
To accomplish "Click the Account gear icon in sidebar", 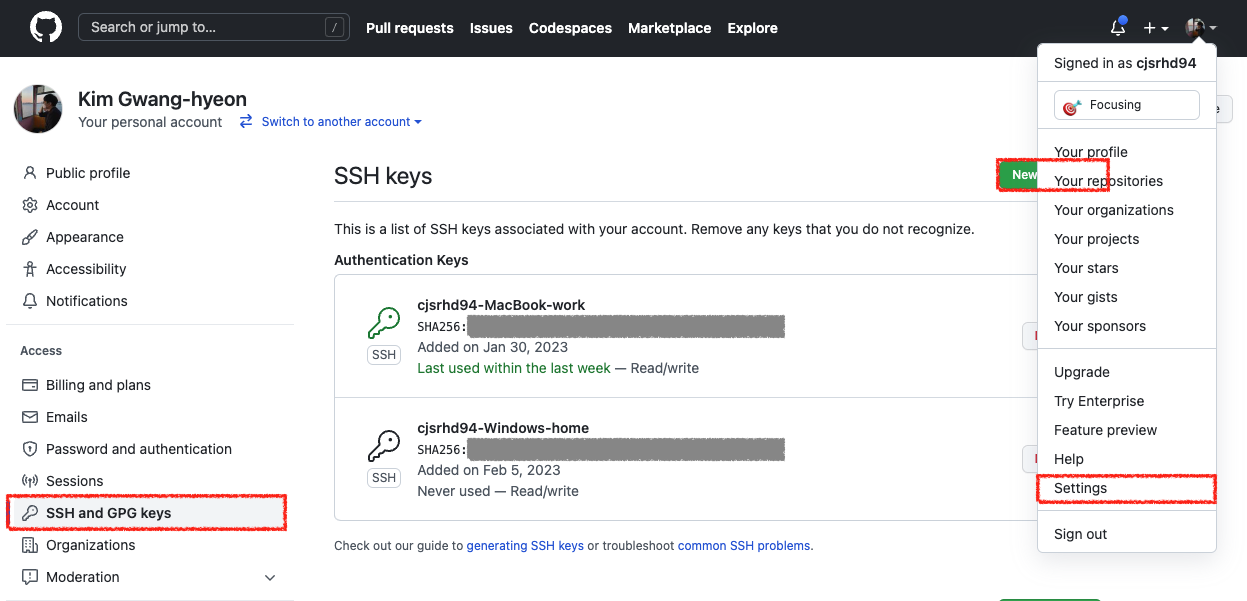I will tap(29, 205).
